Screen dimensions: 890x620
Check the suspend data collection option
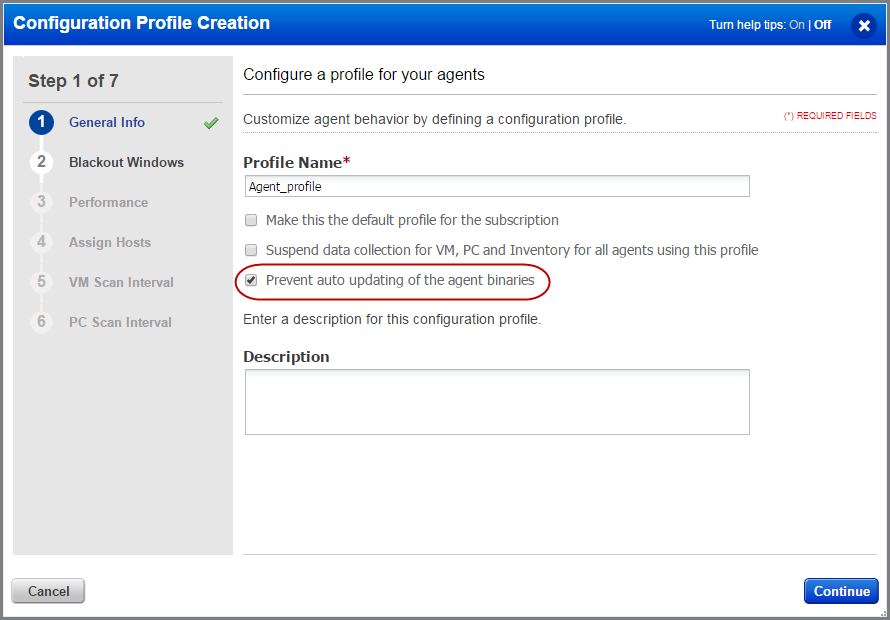251,250
